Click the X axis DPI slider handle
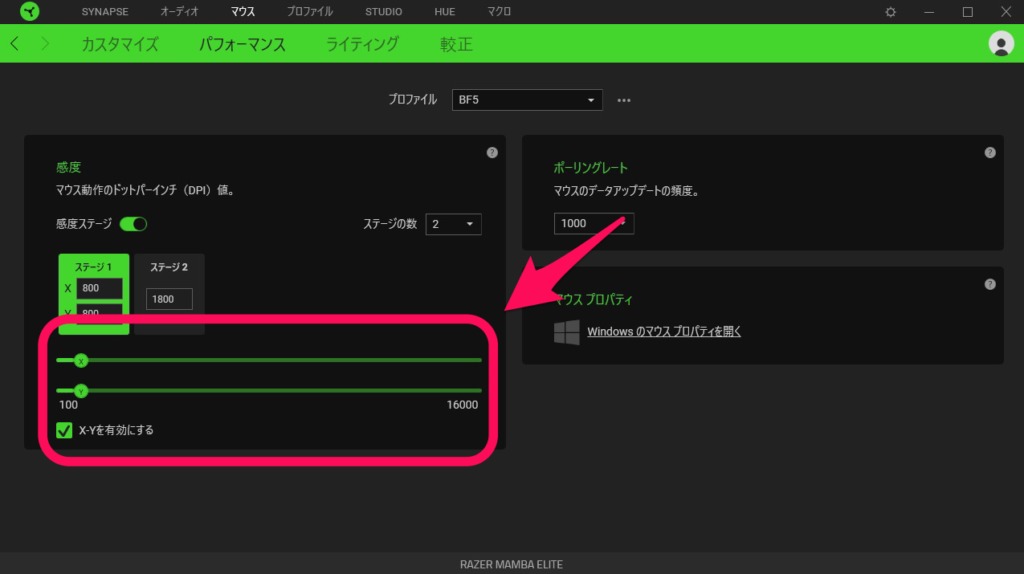 81,360
